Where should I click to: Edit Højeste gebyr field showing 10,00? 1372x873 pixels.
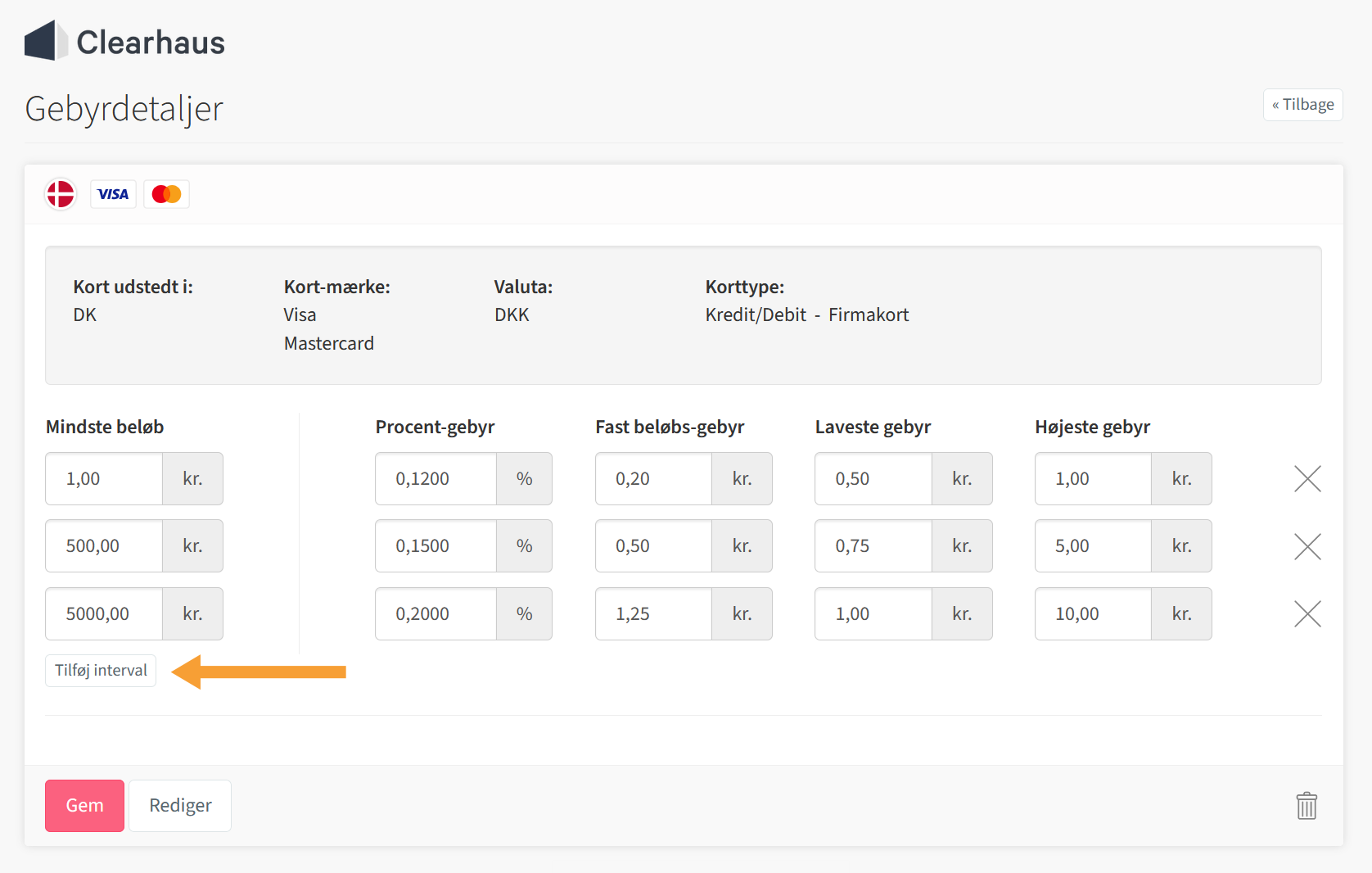coord(1093,613)
